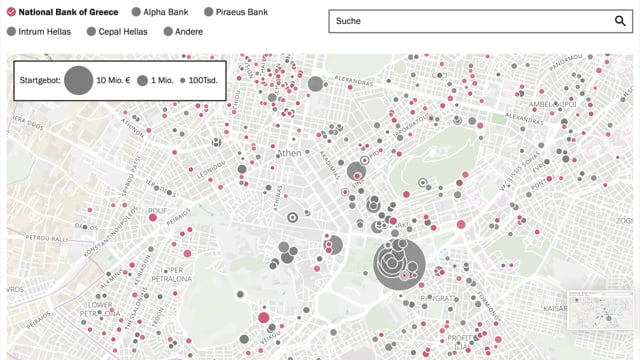
Task: Focus the Suche search field
Action: (x=480, y=21)
